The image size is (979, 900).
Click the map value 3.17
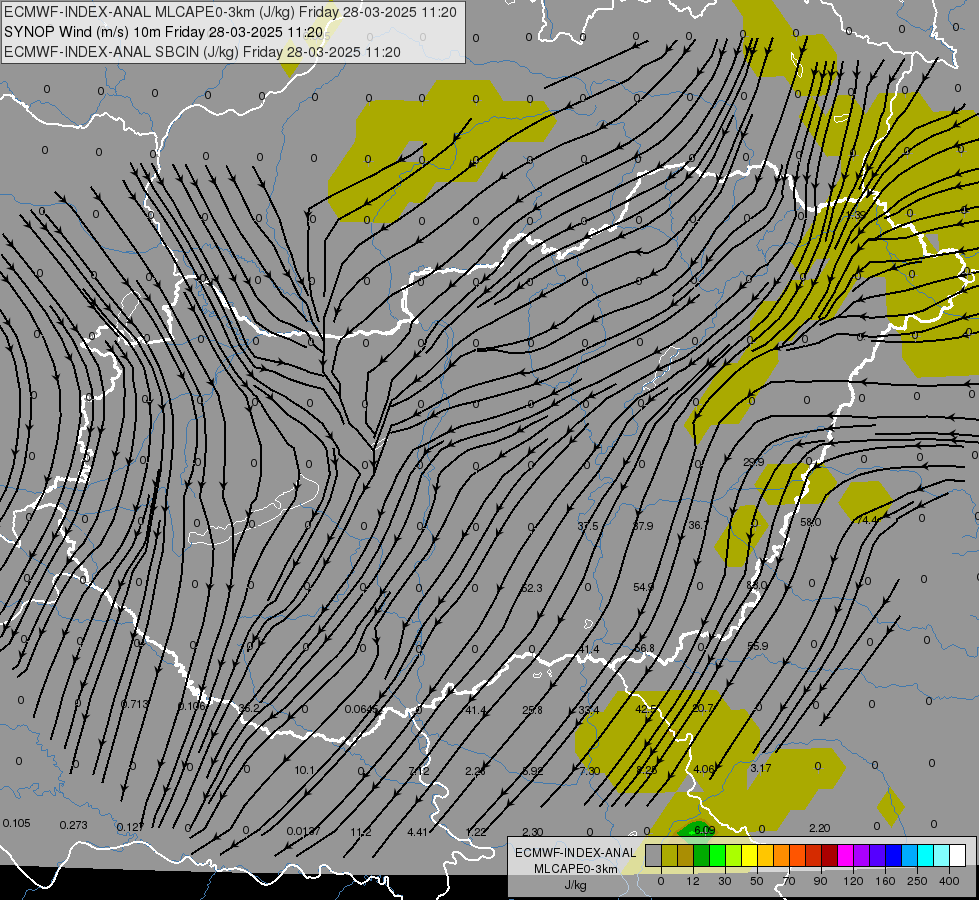point(760,768)
